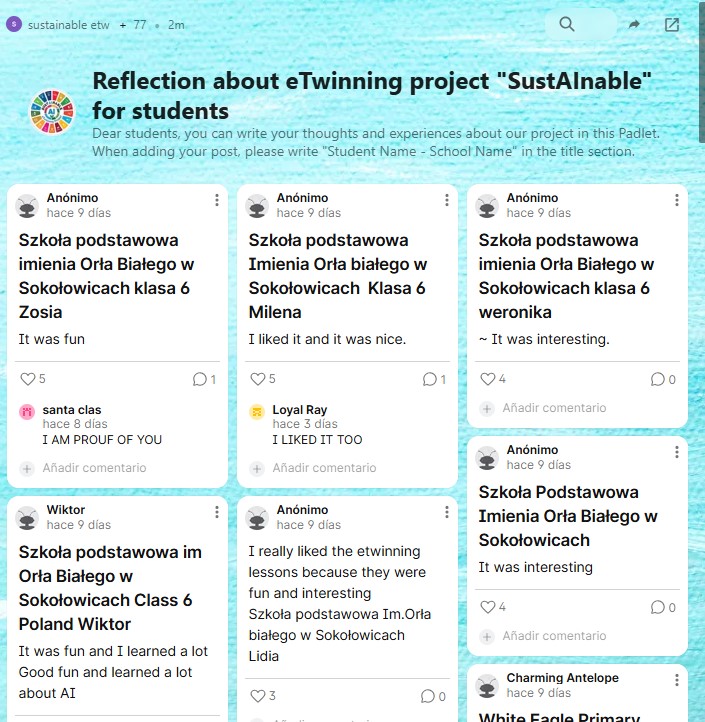Open the SustAInable project logo

(x=53, y=111)
